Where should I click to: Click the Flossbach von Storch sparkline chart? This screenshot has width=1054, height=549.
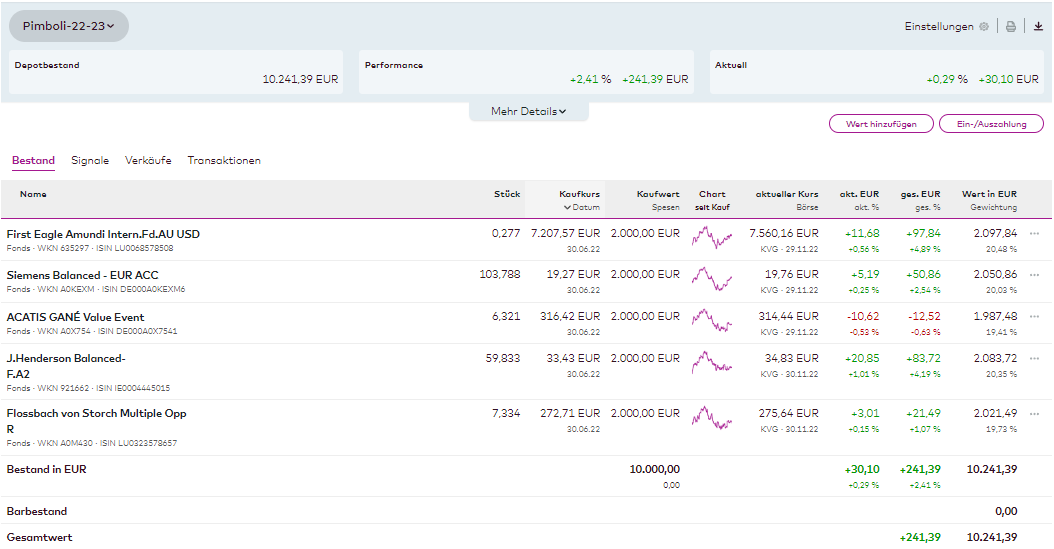[x=712, y=417]
